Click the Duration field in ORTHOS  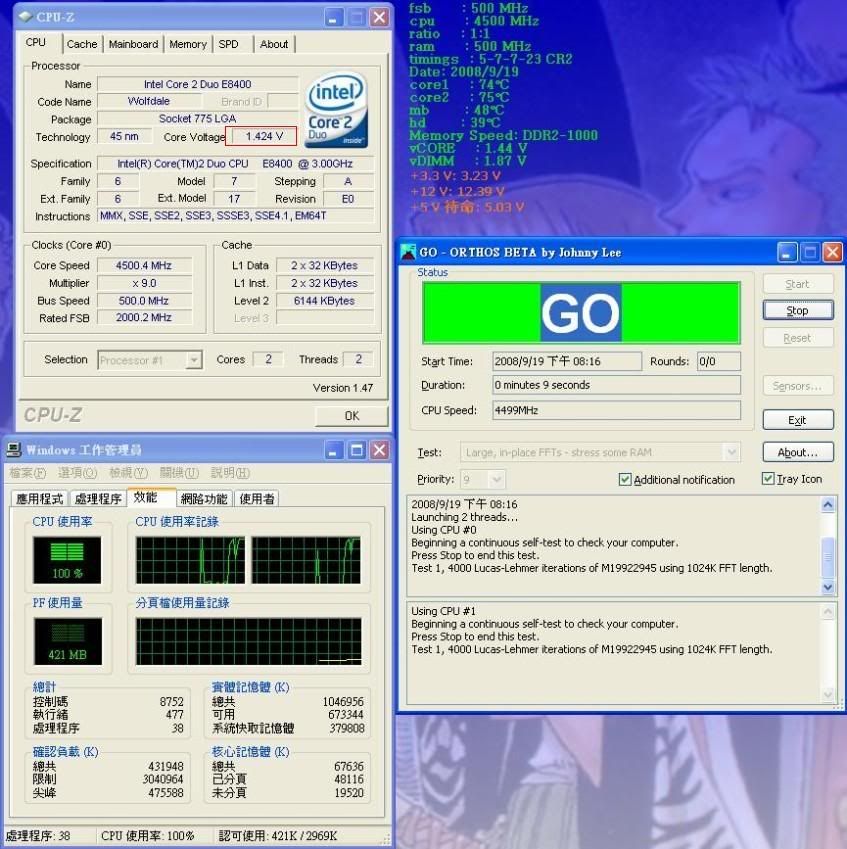coord(616,385)
